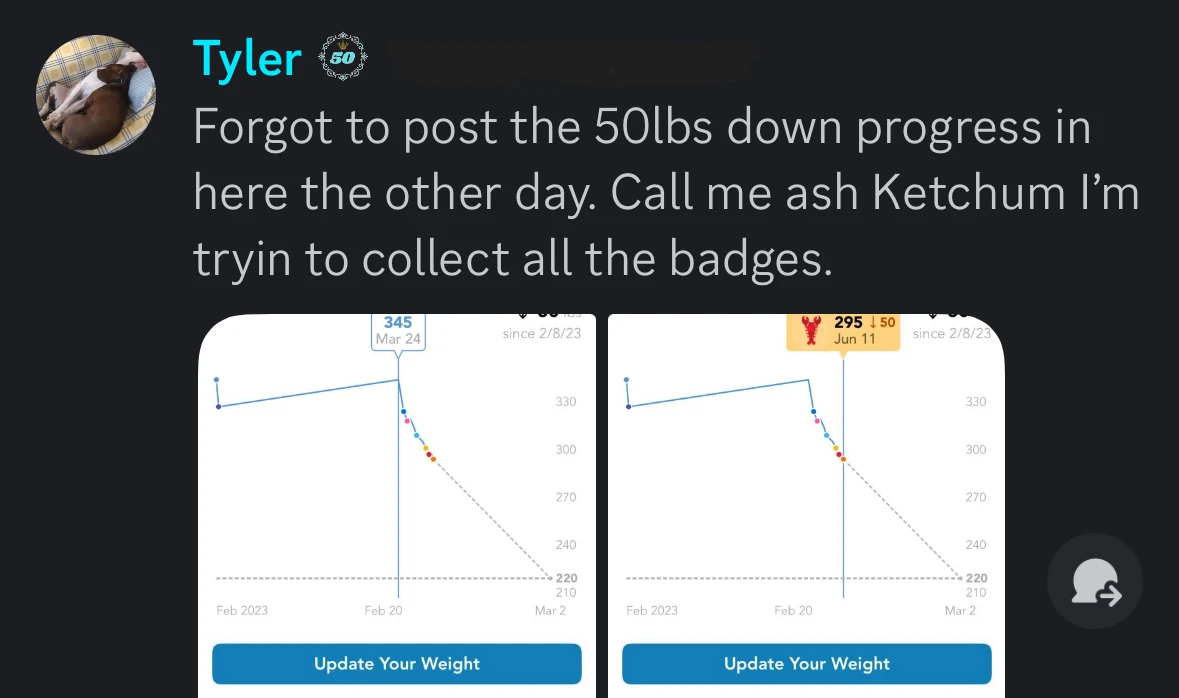The image size is (1179, 698).
Task: Open Tyler's profile avatar picture
Action: 96,95
